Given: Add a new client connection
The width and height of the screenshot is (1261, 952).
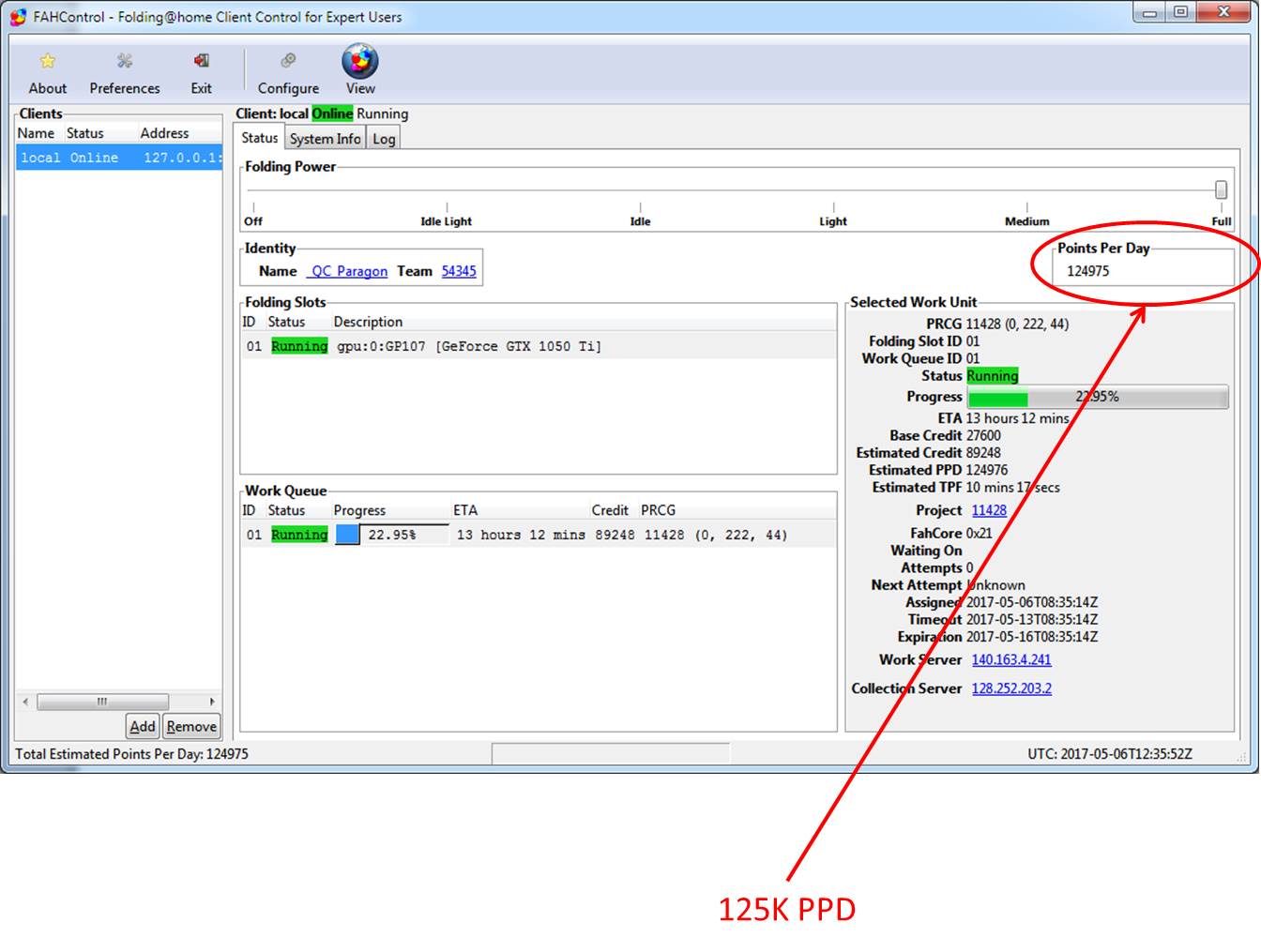Looking at the screenshot, I should tap(142, 726).
